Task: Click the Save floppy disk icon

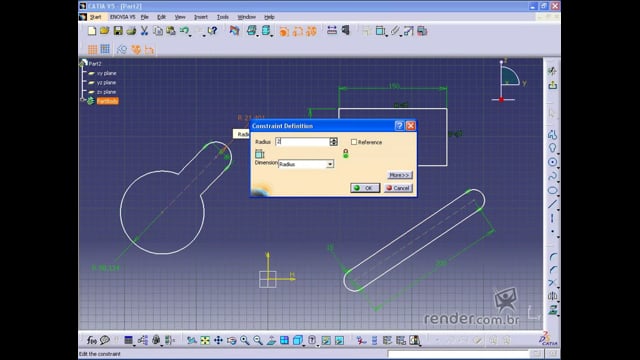Action: point(118,31)
